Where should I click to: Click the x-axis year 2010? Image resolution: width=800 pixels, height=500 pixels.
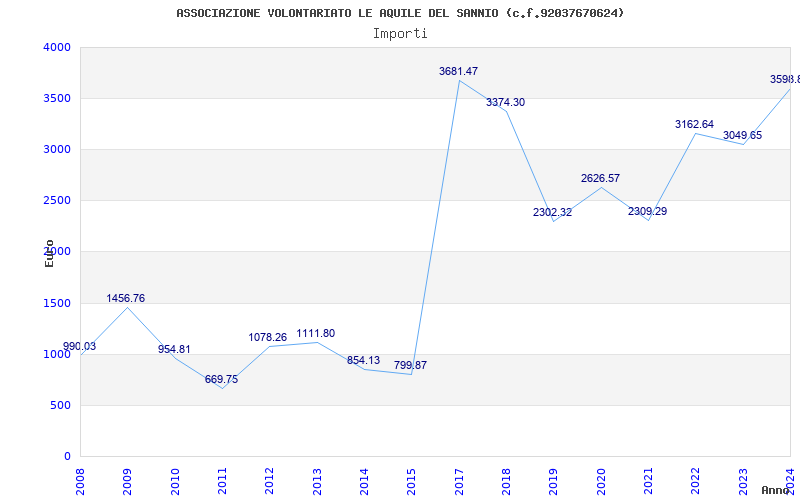(175, 482)
